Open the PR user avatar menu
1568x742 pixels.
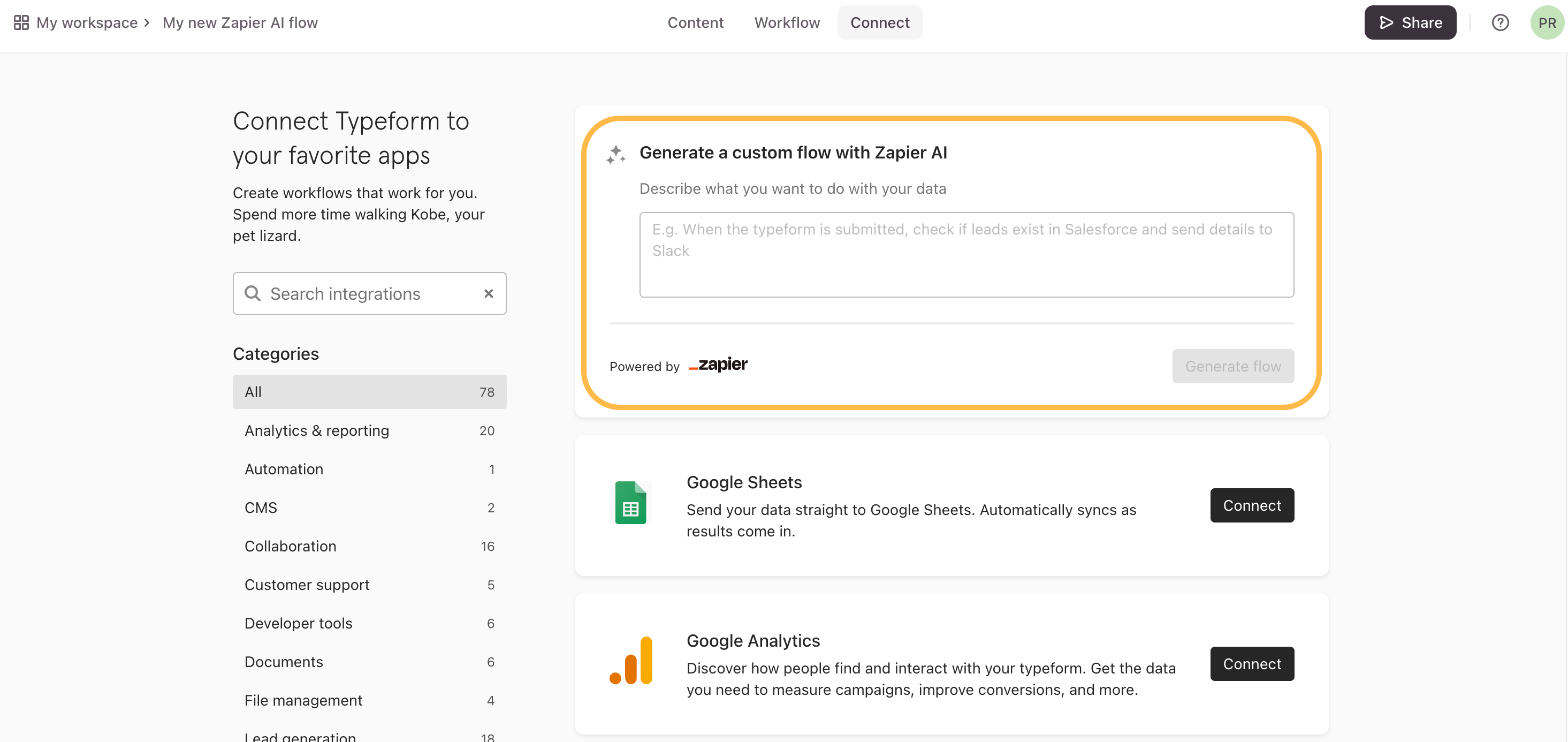1546,22
